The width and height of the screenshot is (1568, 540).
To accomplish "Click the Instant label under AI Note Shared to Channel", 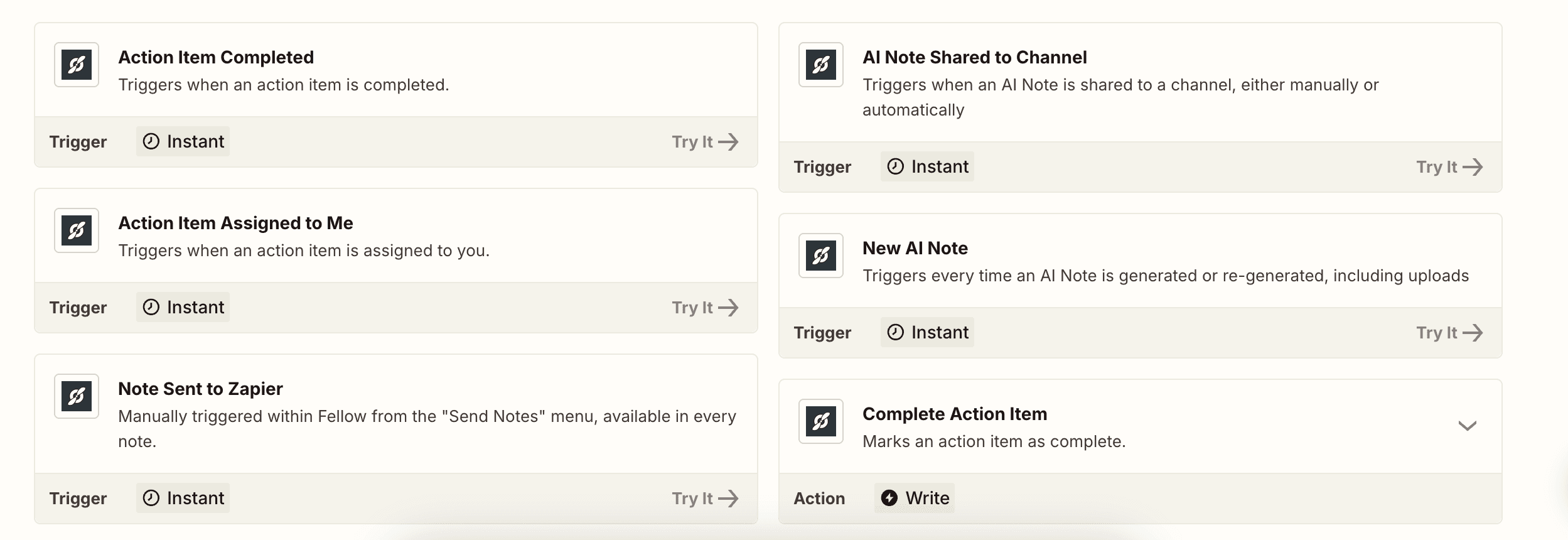I will (x=940, y=166).
